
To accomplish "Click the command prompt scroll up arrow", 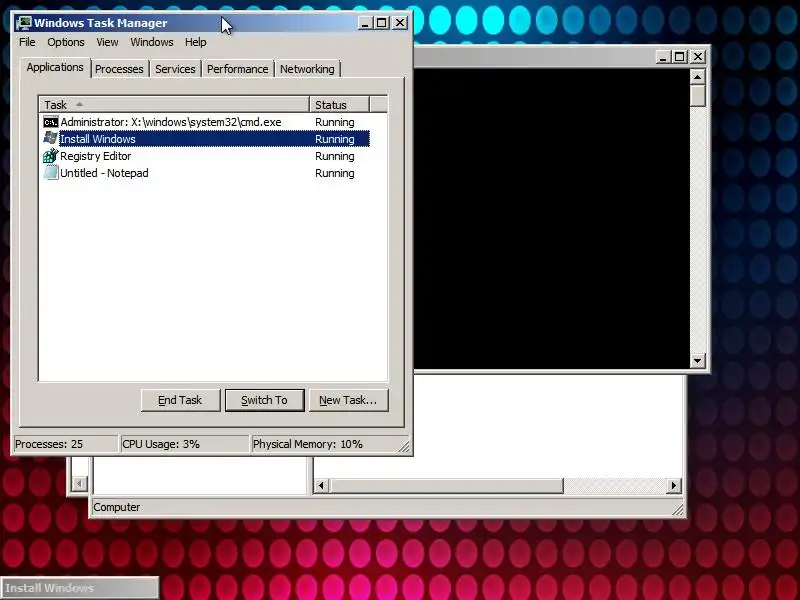I will (x=697, y=77).
